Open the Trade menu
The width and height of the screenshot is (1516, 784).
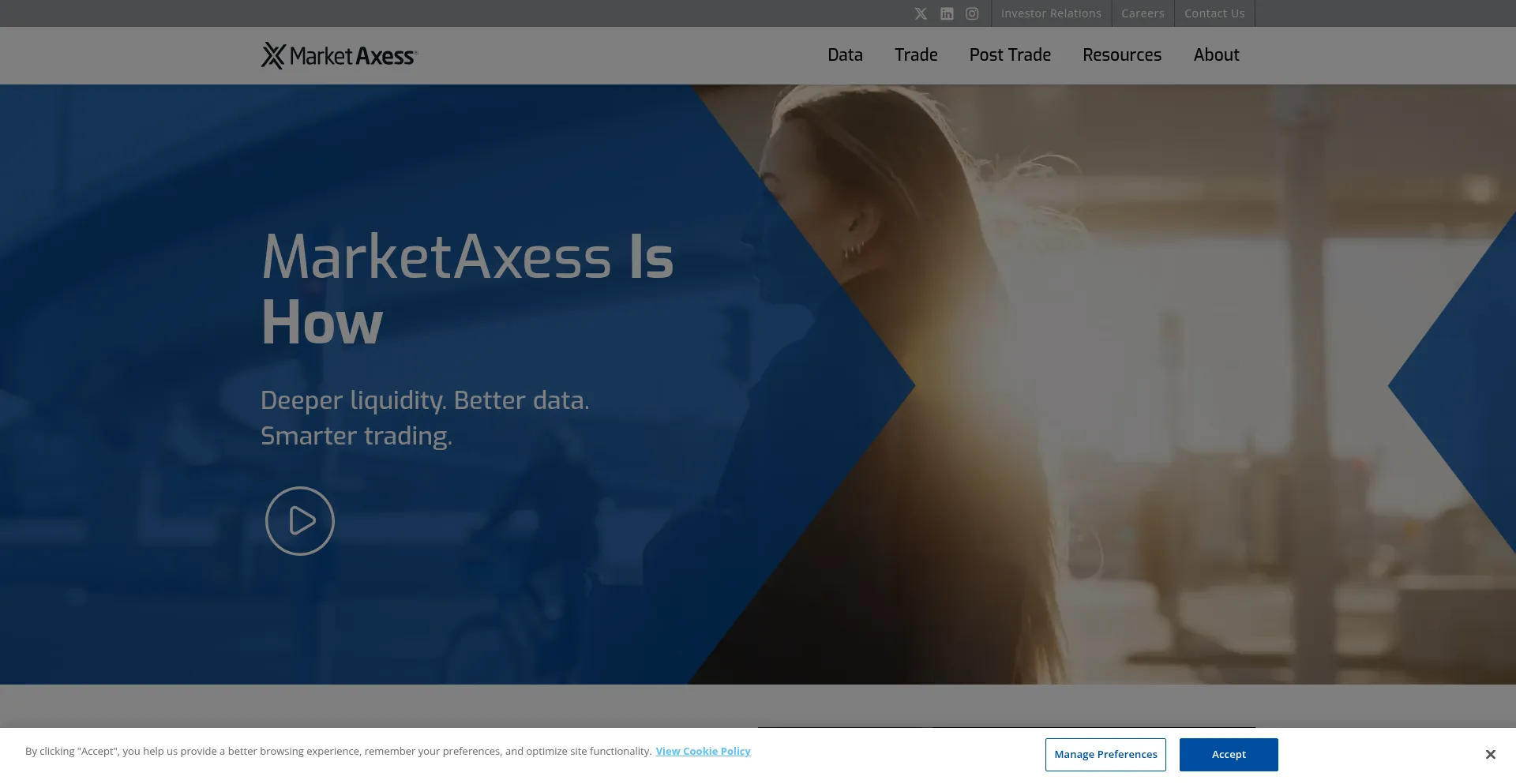tap(916, 55)
